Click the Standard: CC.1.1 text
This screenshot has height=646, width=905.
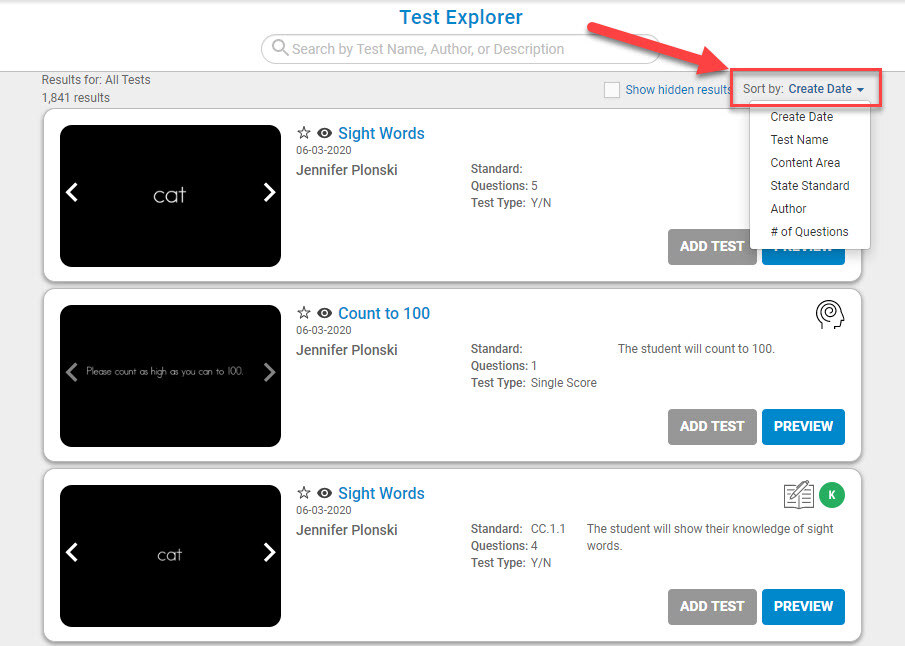(x=518, y=529)
